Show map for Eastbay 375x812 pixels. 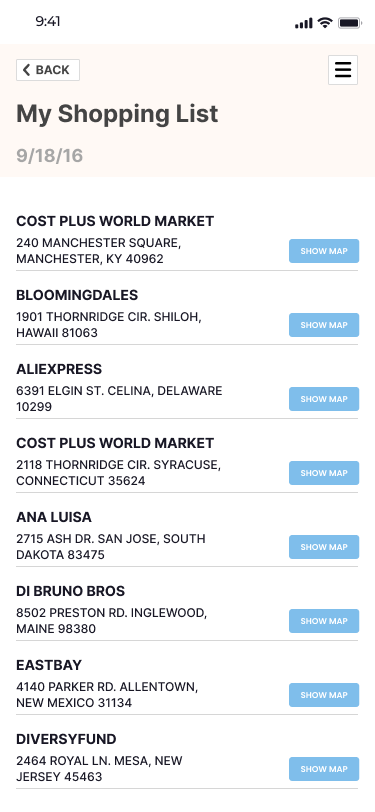point(324,695)
